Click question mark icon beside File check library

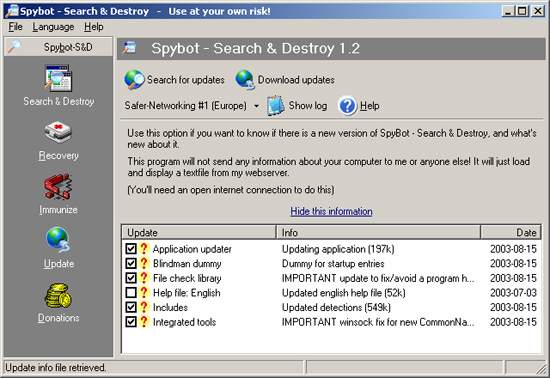tap(143, 278)
